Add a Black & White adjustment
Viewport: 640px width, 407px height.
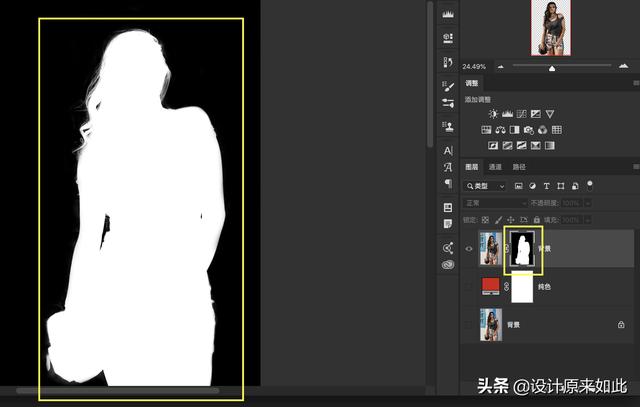pos(515,130)
